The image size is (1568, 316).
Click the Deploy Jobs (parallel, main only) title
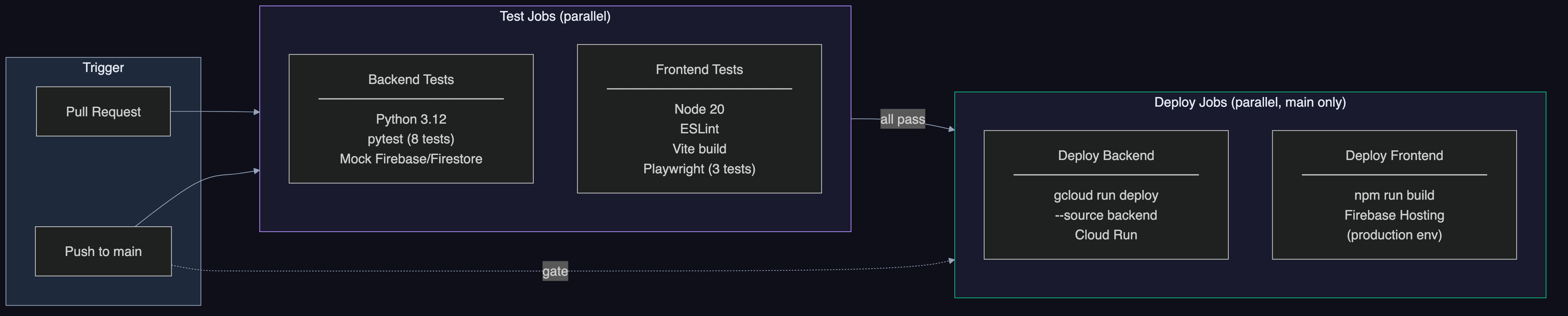coord(1250,102)
